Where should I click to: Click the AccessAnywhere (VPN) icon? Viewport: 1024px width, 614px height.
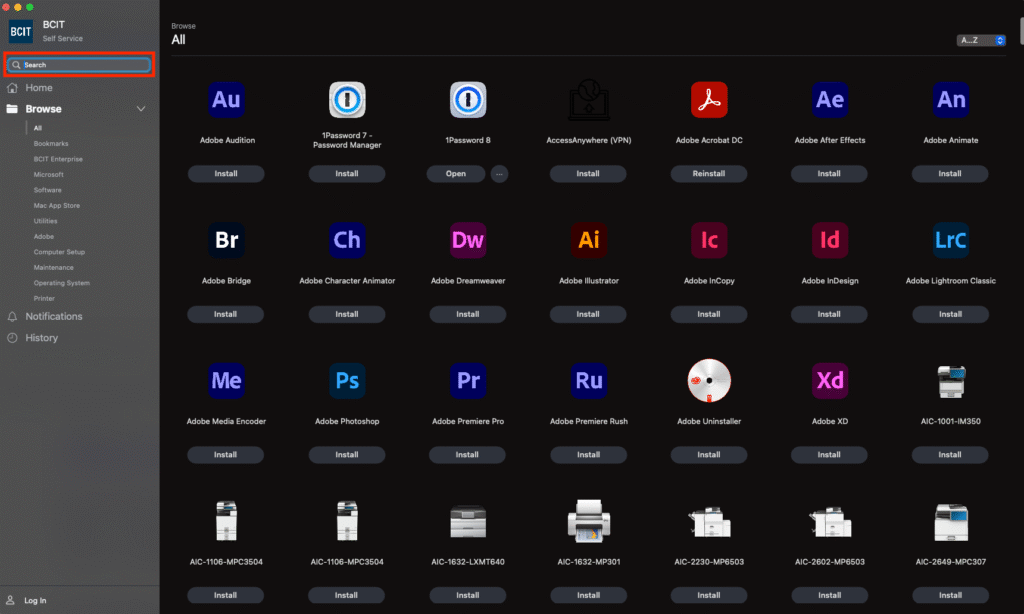[588, 100]
